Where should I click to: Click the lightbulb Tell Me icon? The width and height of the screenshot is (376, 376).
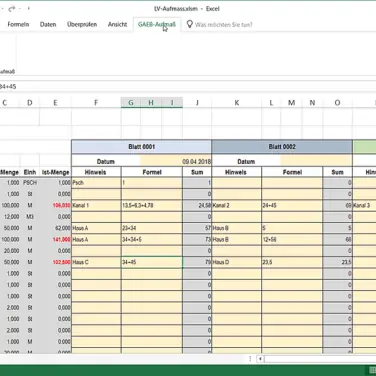pyautogui.click(x=189, y=24)
